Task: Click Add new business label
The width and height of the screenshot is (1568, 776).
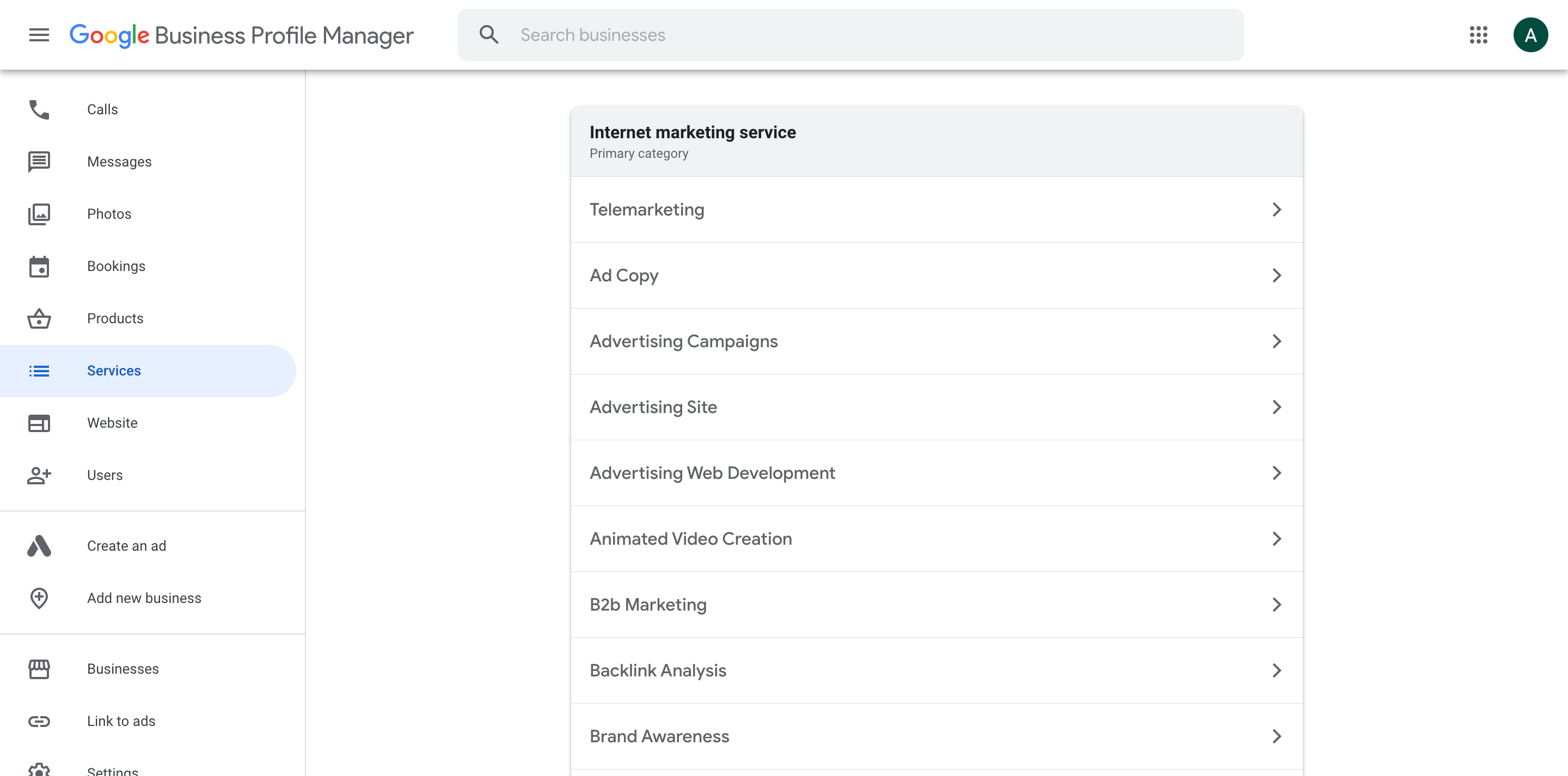Action: (144, 598)
